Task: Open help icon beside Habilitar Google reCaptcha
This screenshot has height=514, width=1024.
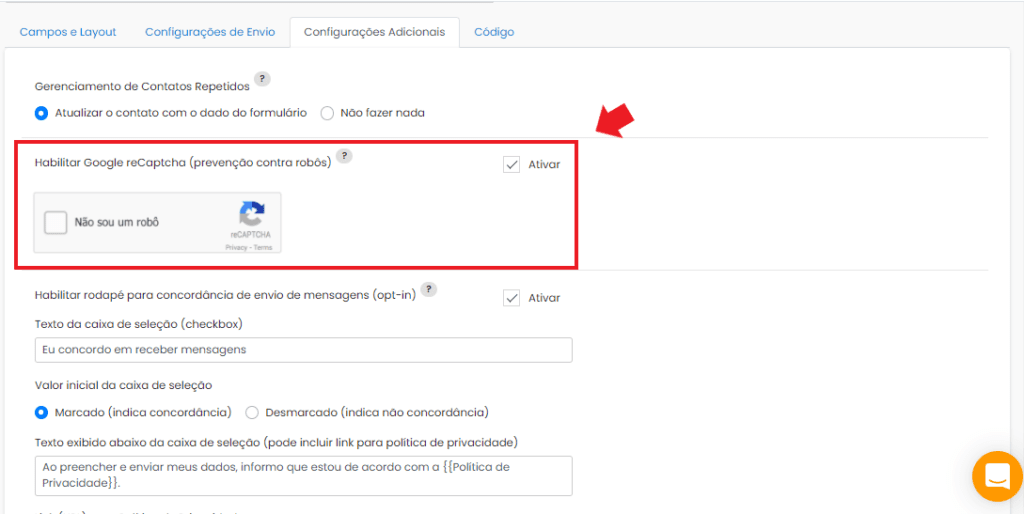Action: tap(345, 155)
